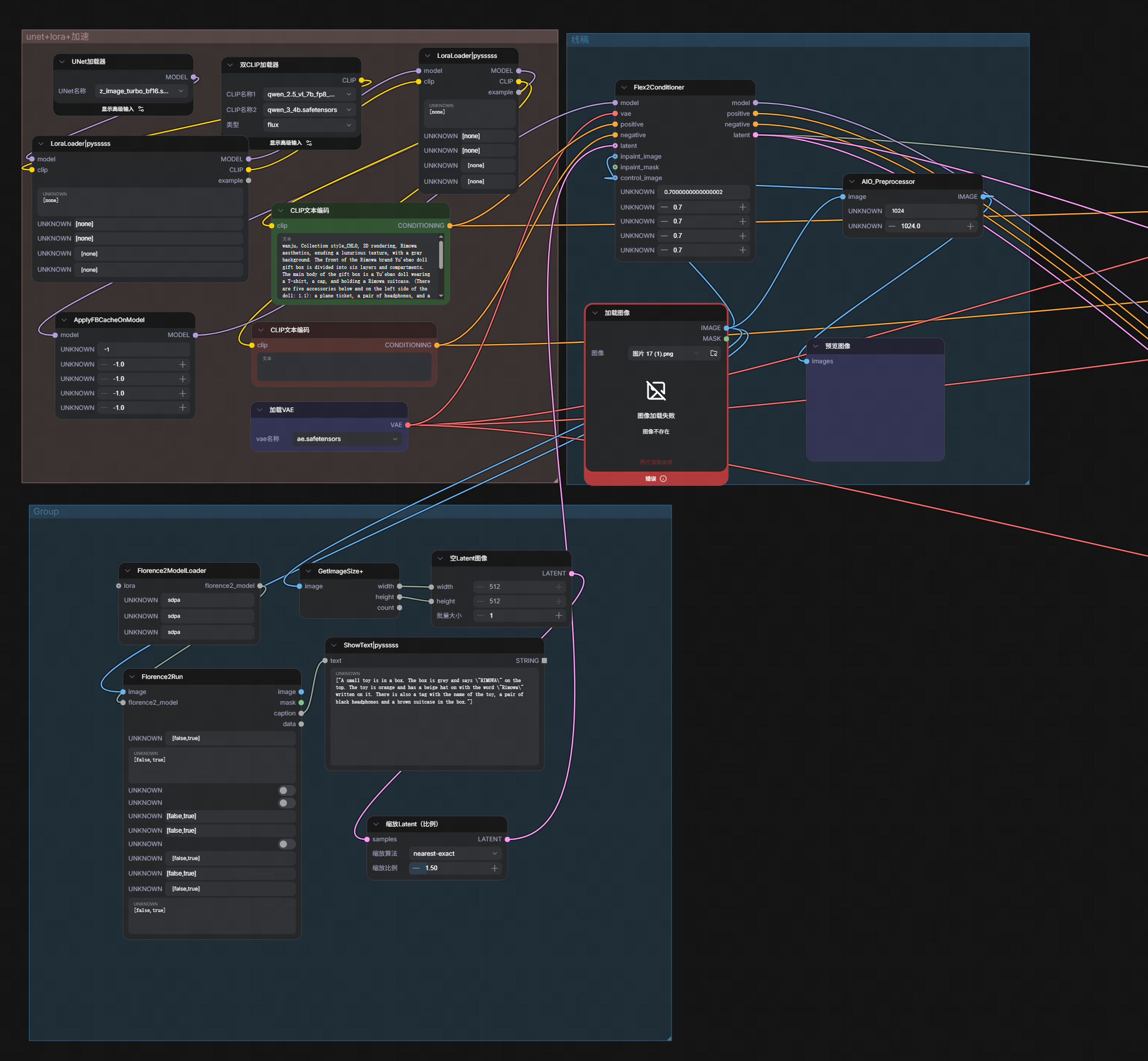Open the CLIP名称2 qwen_3_4b dropdown
The image size is (1148, 1061).
(x=309, y=110)
